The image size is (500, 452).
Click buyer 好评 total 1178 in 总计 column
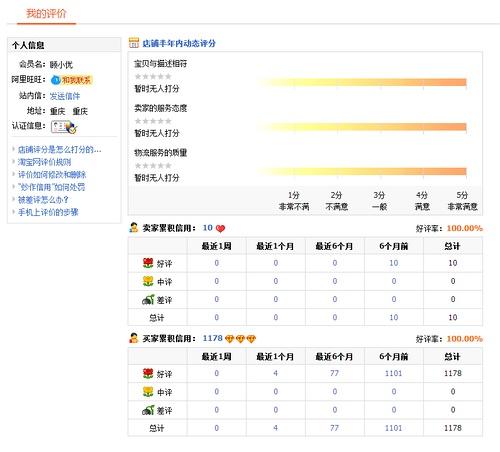pos(453,373)
